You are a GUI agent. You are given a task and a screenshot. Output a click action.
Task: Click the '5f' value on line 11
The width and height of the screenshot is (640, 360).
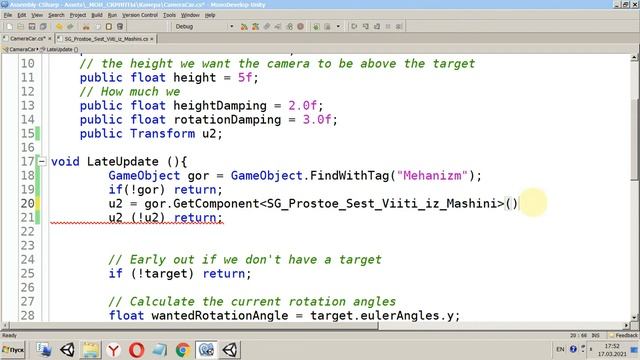coord(245,78)
